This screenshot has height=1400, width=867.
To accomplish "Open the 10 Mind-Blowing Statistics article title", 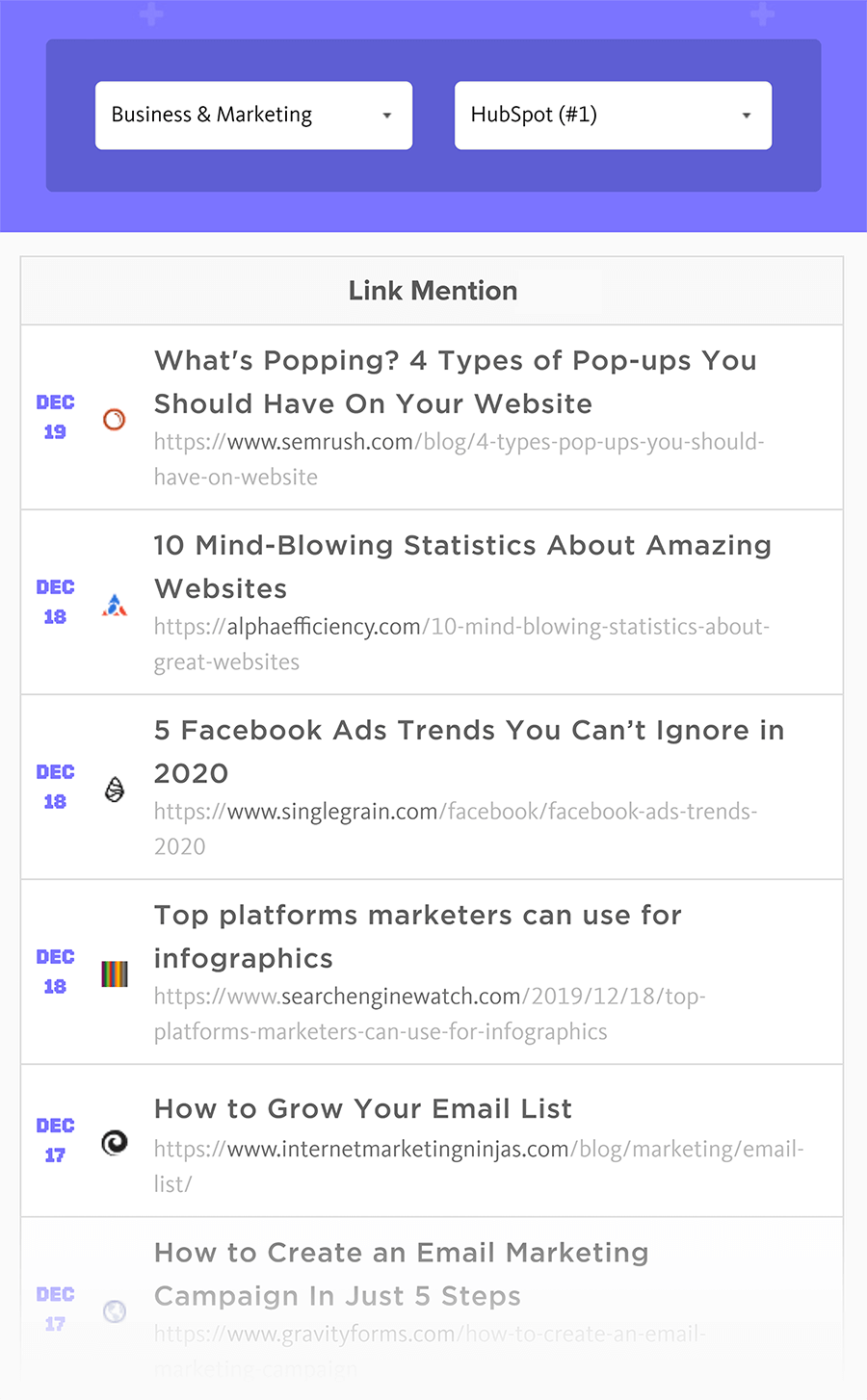I will pos(462,567).
